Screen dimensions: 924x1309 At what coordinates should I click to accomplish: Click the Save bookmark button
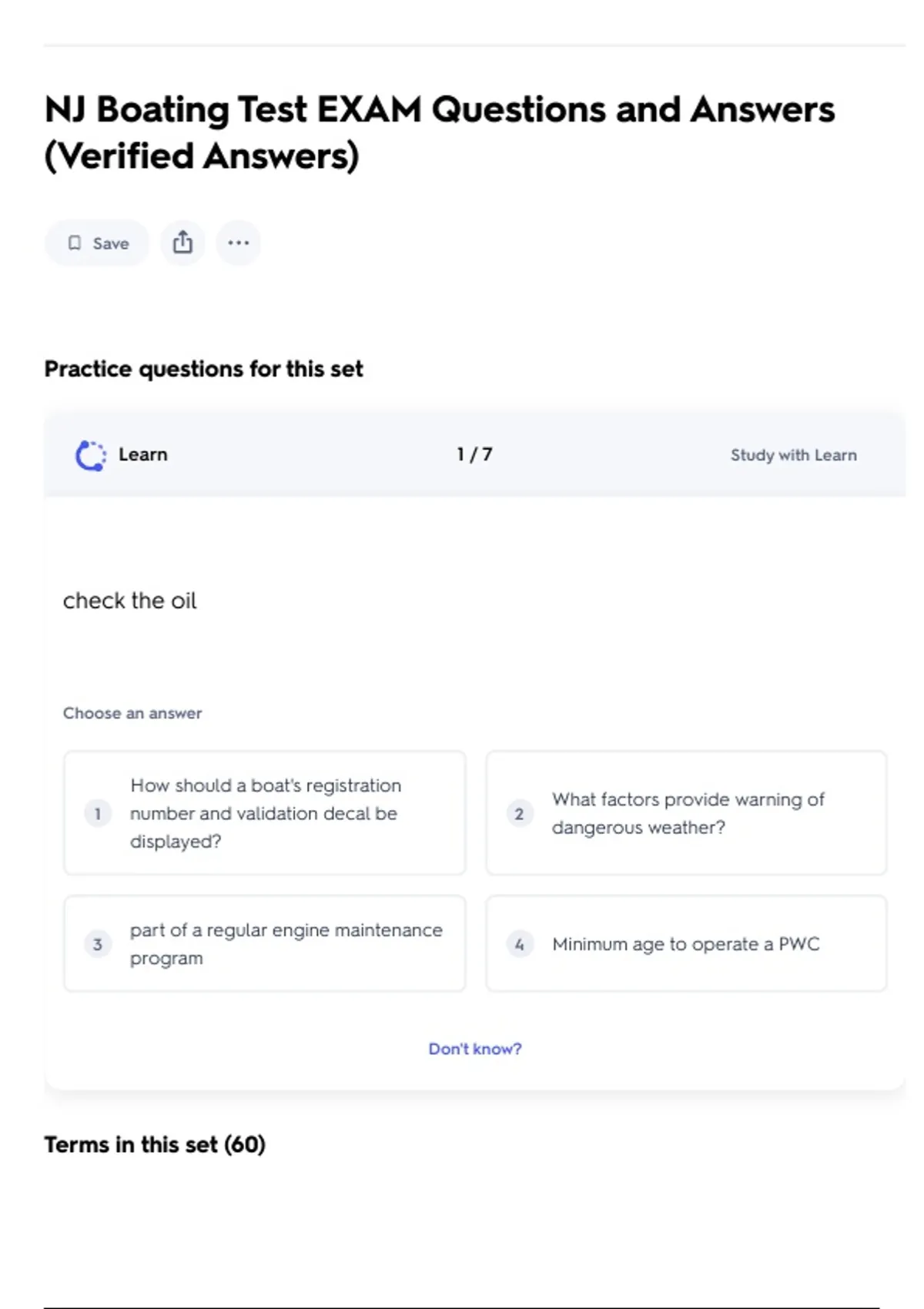click(x=97, y=243)
